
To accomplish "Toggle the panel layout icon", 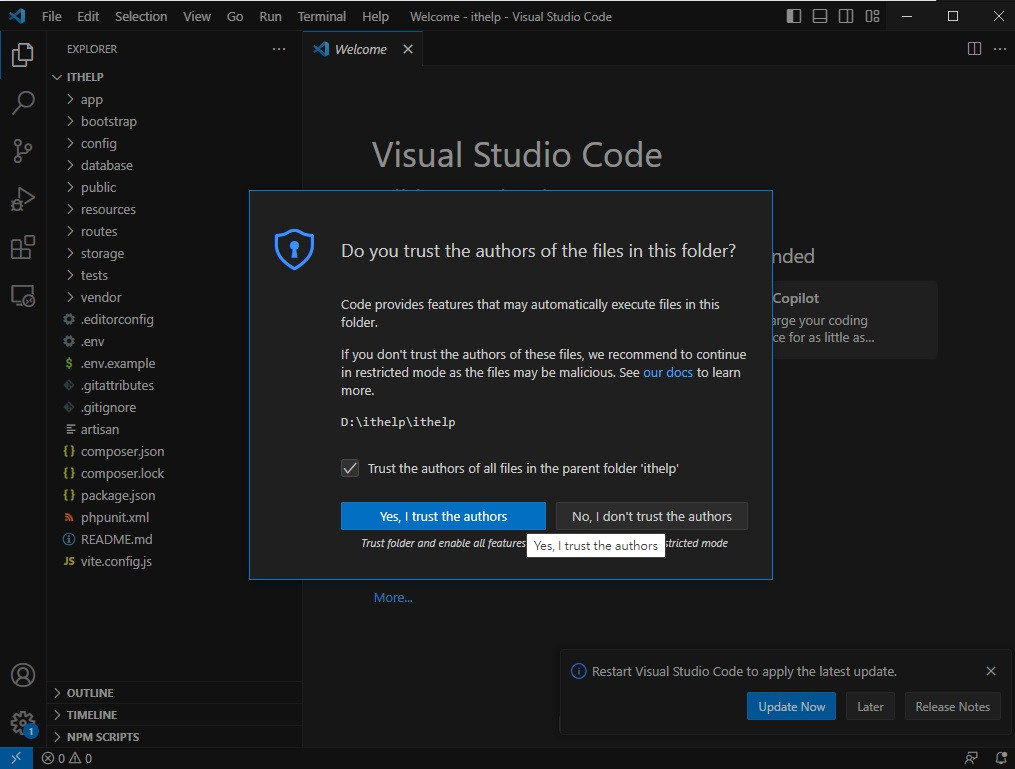I will (x=820, y=16).
